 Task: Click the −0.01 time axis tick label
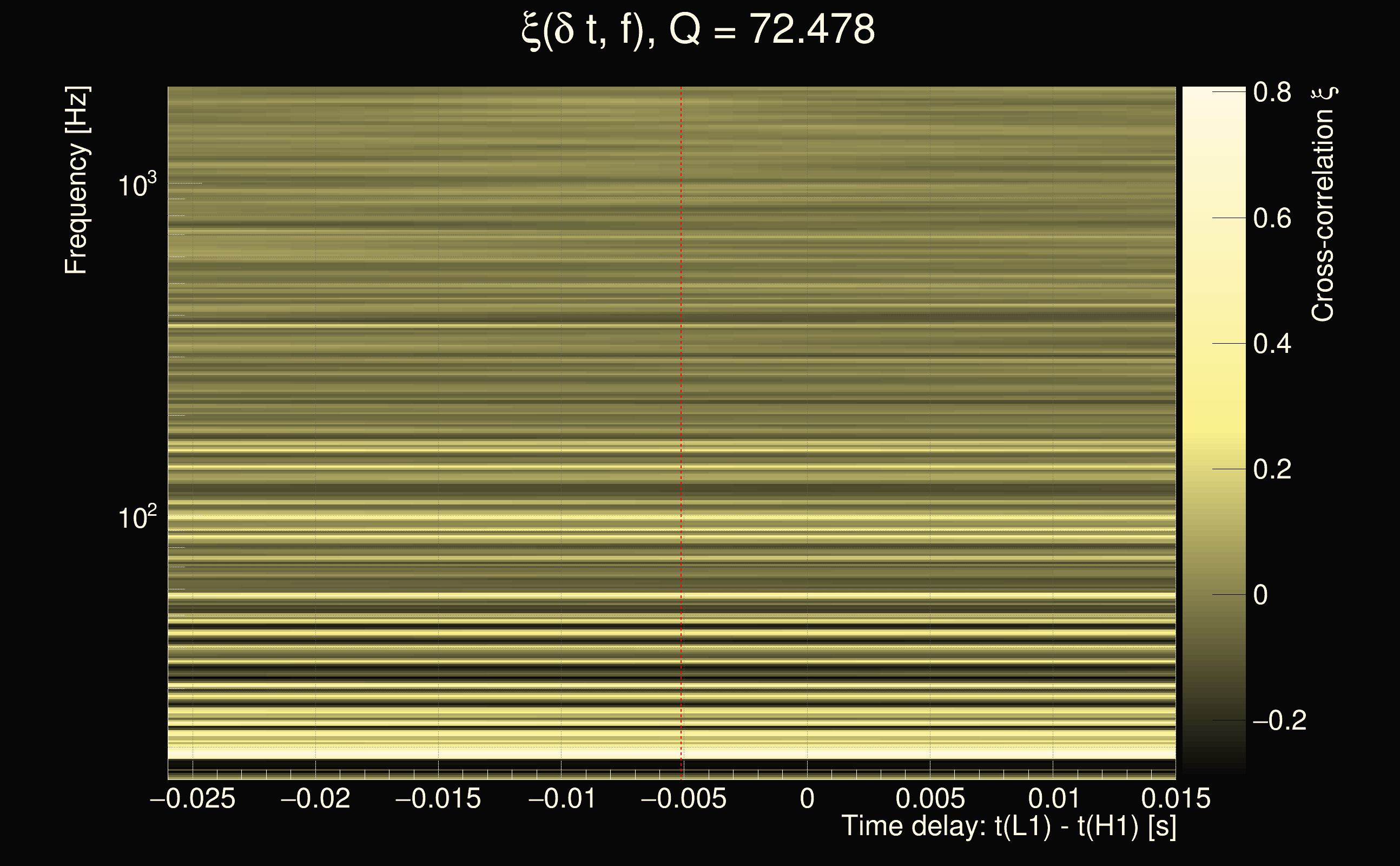[x=562, y=798]
